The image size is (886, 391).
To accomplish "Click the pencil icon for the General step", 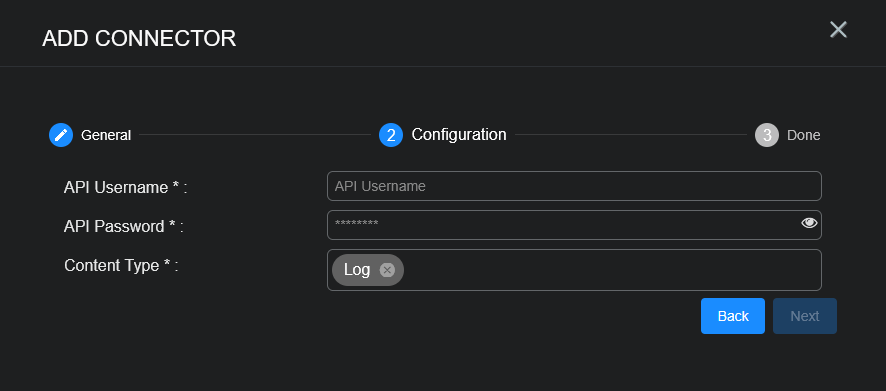I will 61,135.
